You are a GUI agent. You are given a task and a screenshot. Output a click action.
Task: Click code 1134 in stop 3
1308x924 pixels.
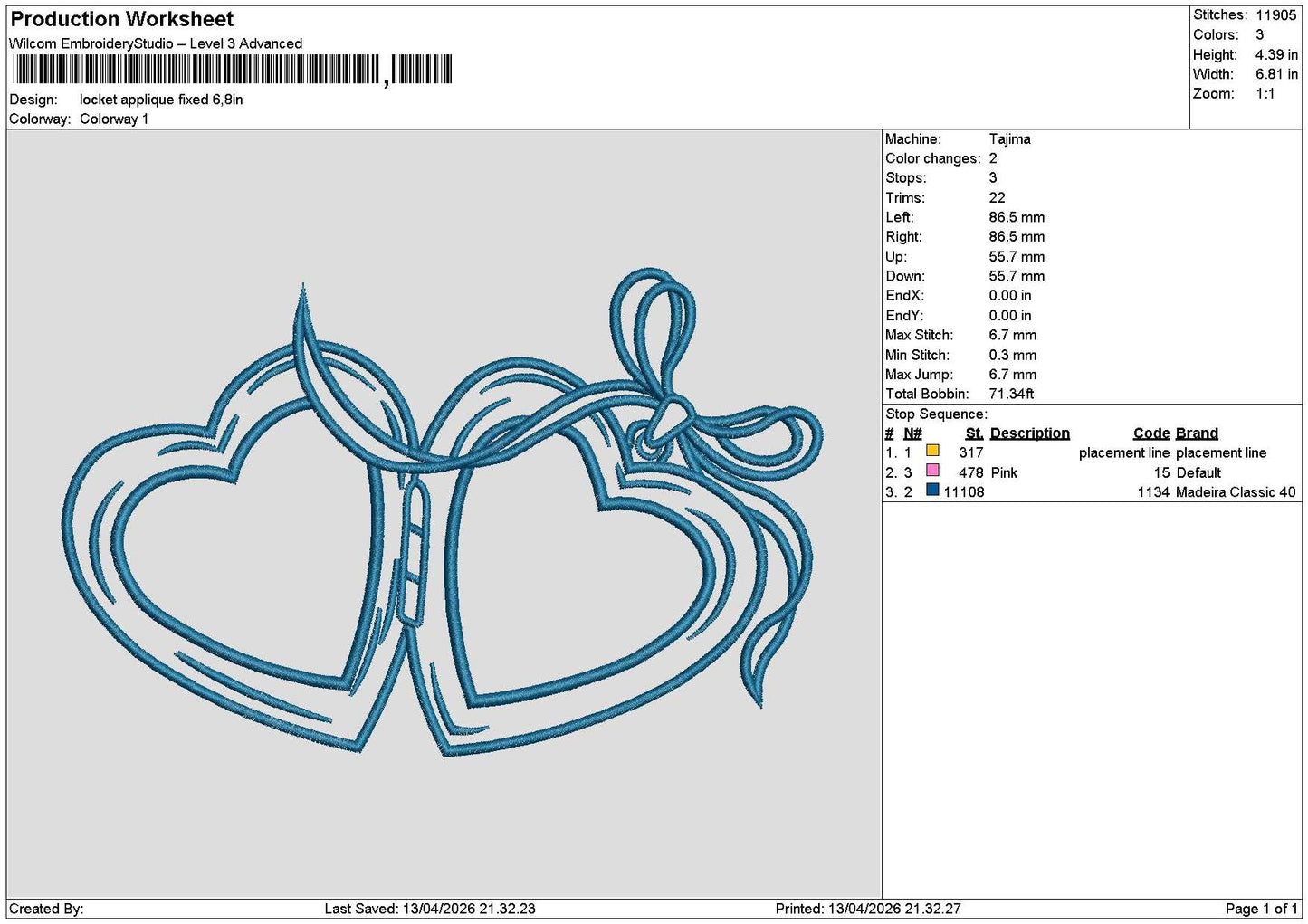(1153, 492)
